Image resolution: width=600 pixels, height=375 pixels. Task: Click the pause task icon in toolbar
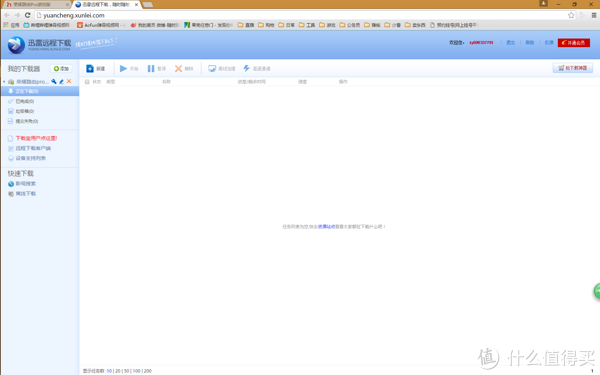coord(151,68)
